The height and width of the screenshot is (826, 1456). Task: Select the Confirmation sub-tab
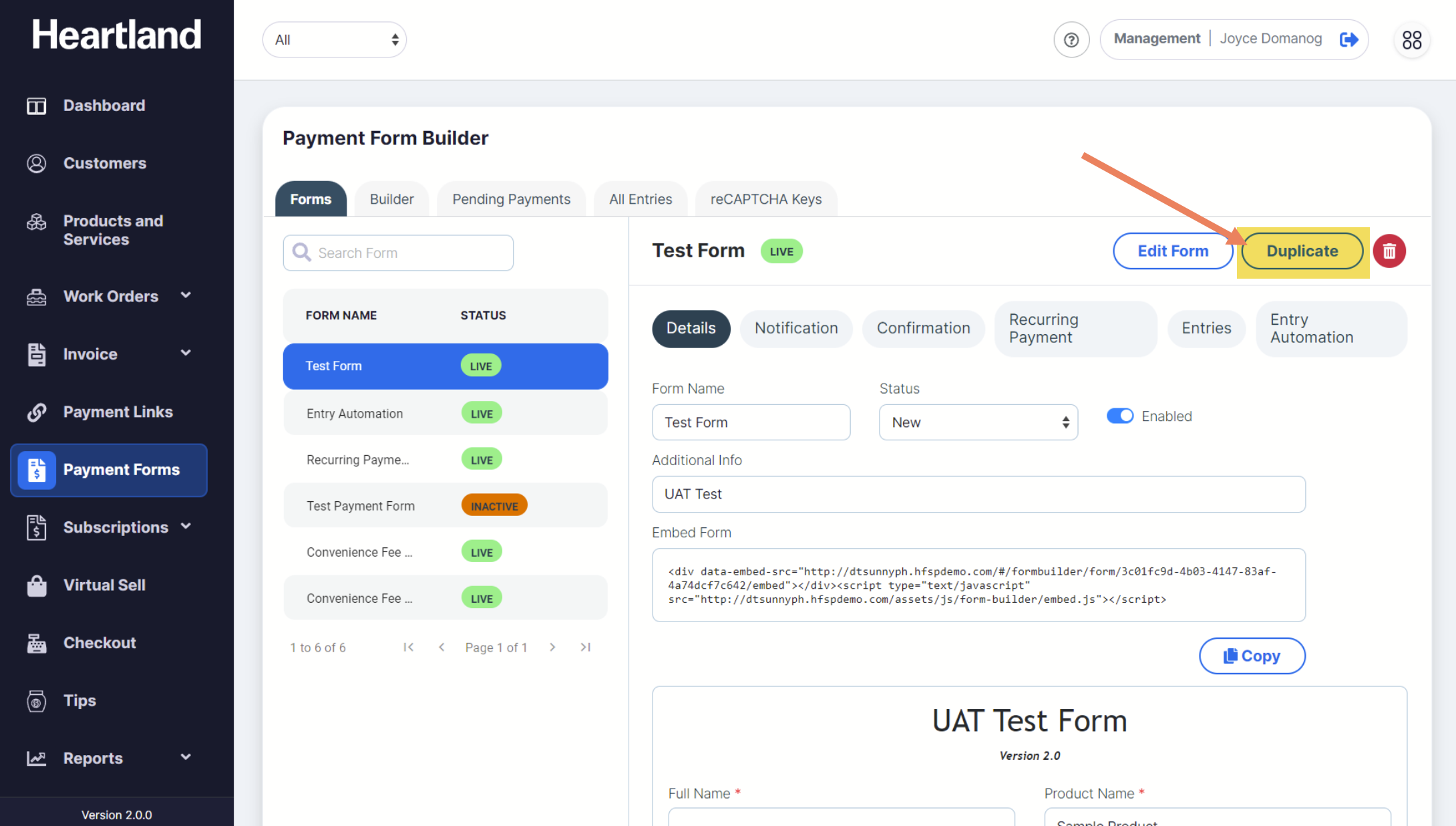tap(924, 328)
